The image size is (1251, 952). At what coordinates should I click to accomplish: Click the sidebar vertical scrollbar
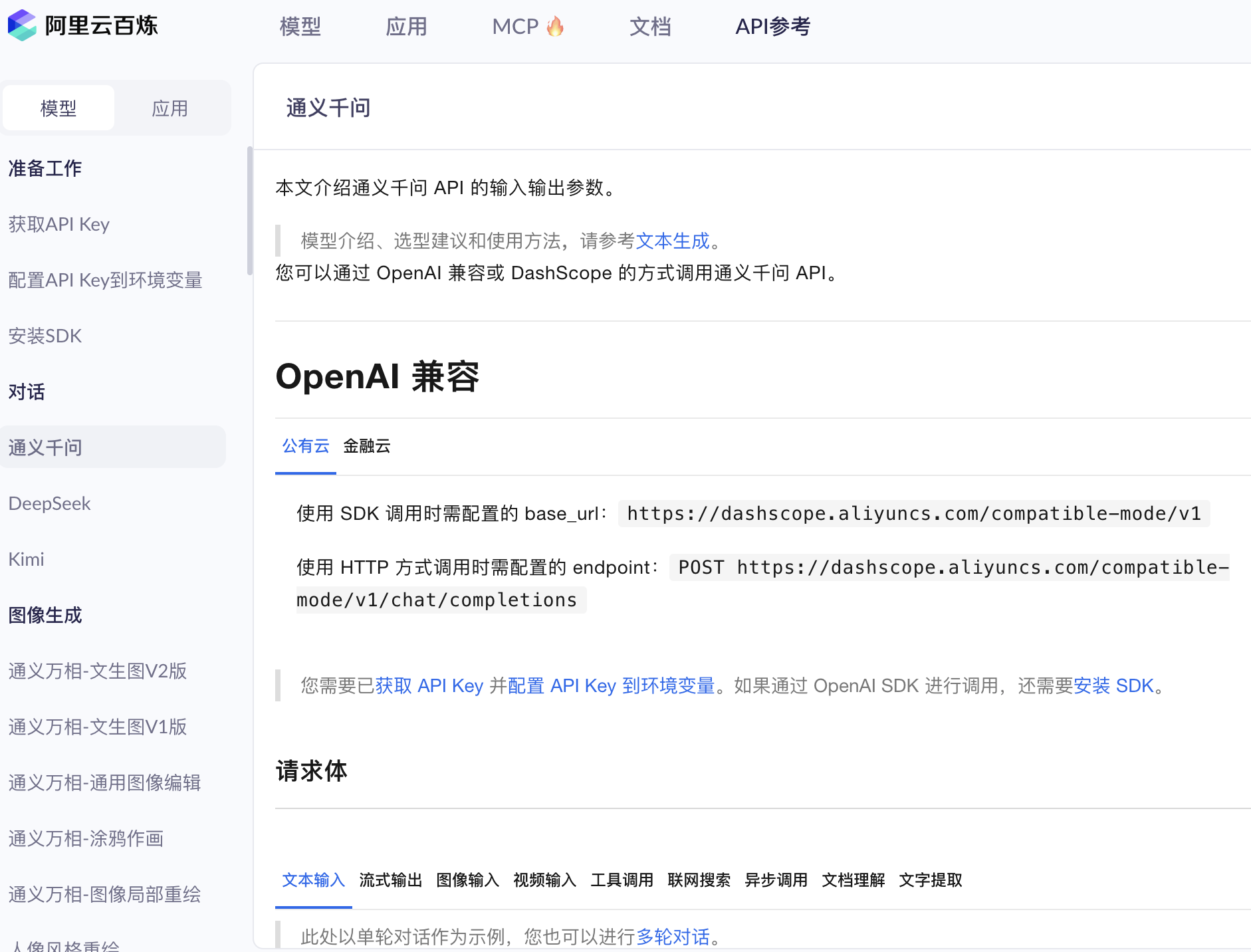point(249,210)
